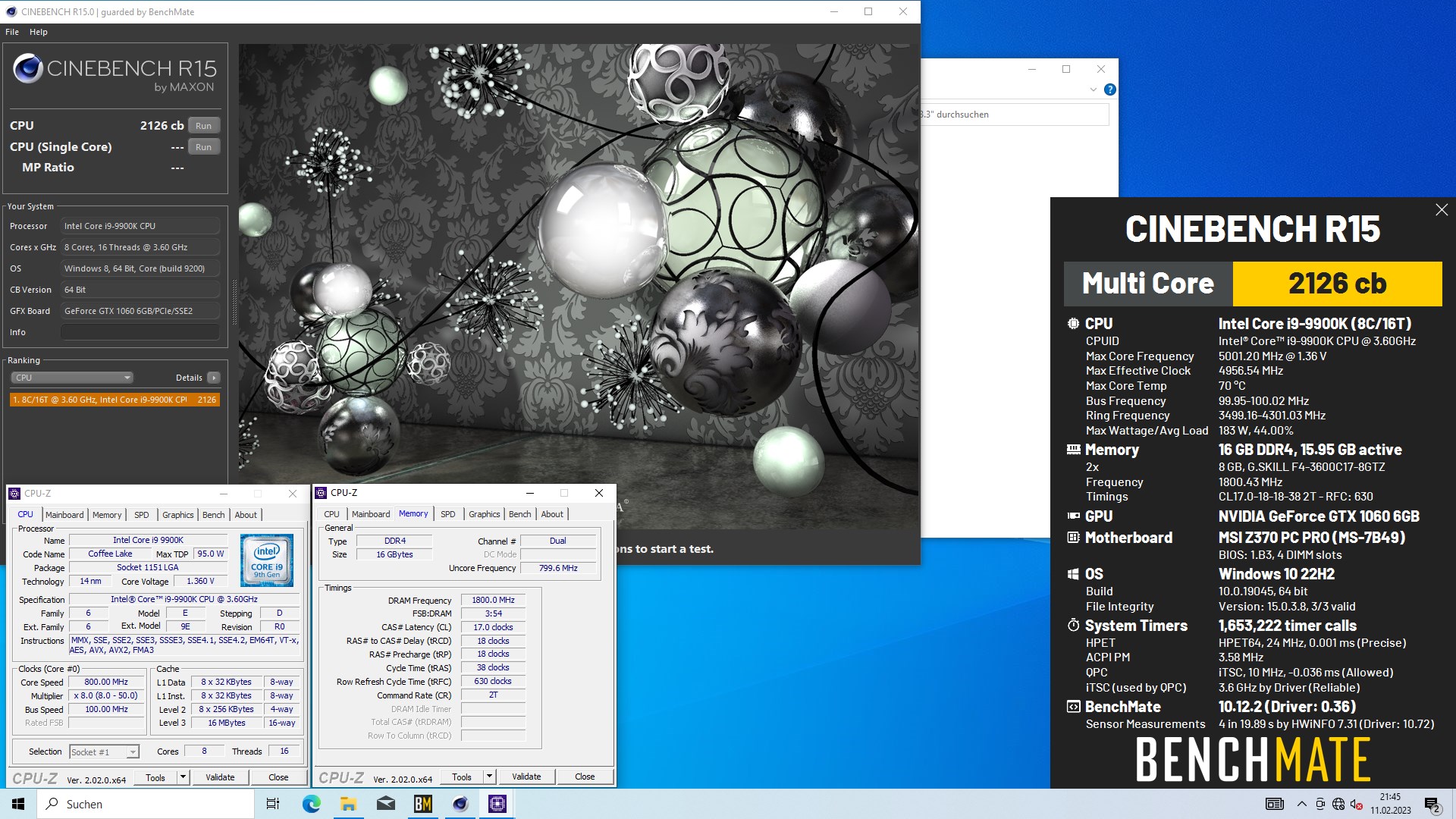Open About tab in left CPU-Z window
The image size is (1456, 819).
(x=246, y=515)
